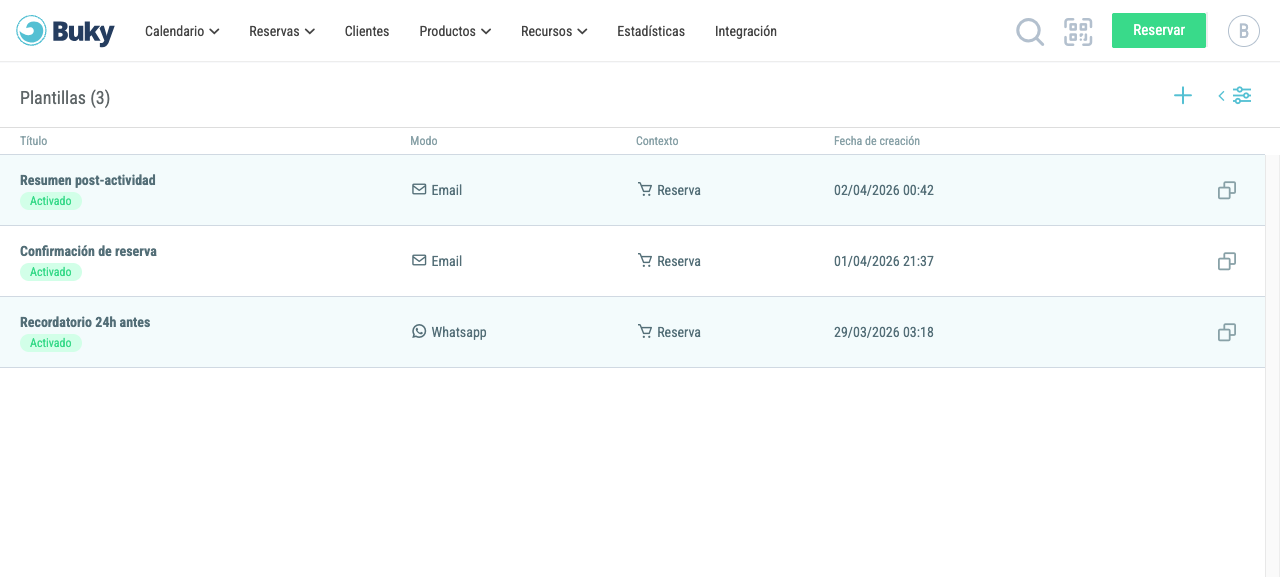This screenshot has width=1280, height=577.
Task: Expand the Calendario dropdown menu
Action: 182,31
